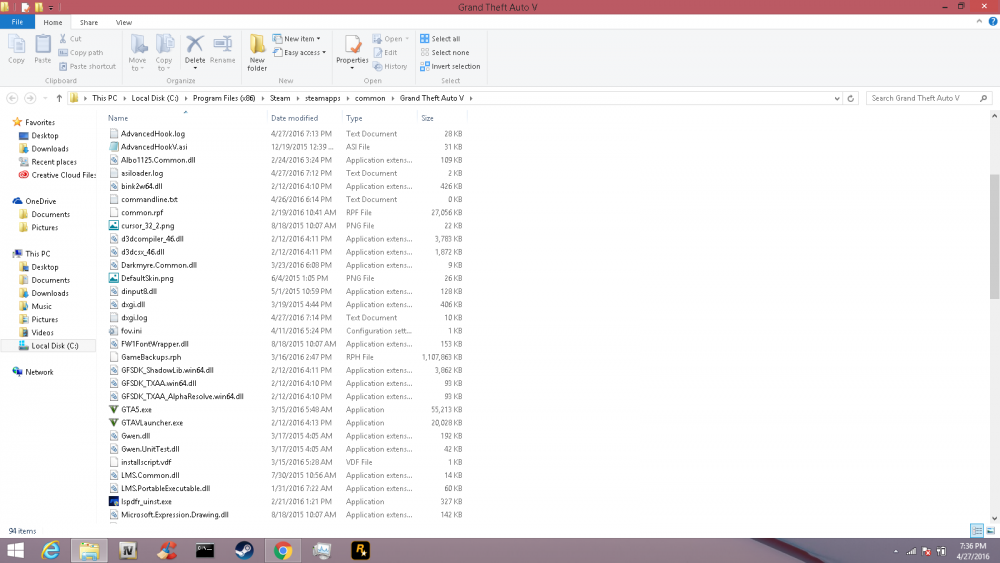Select Music under This PC

coord(41,306)
